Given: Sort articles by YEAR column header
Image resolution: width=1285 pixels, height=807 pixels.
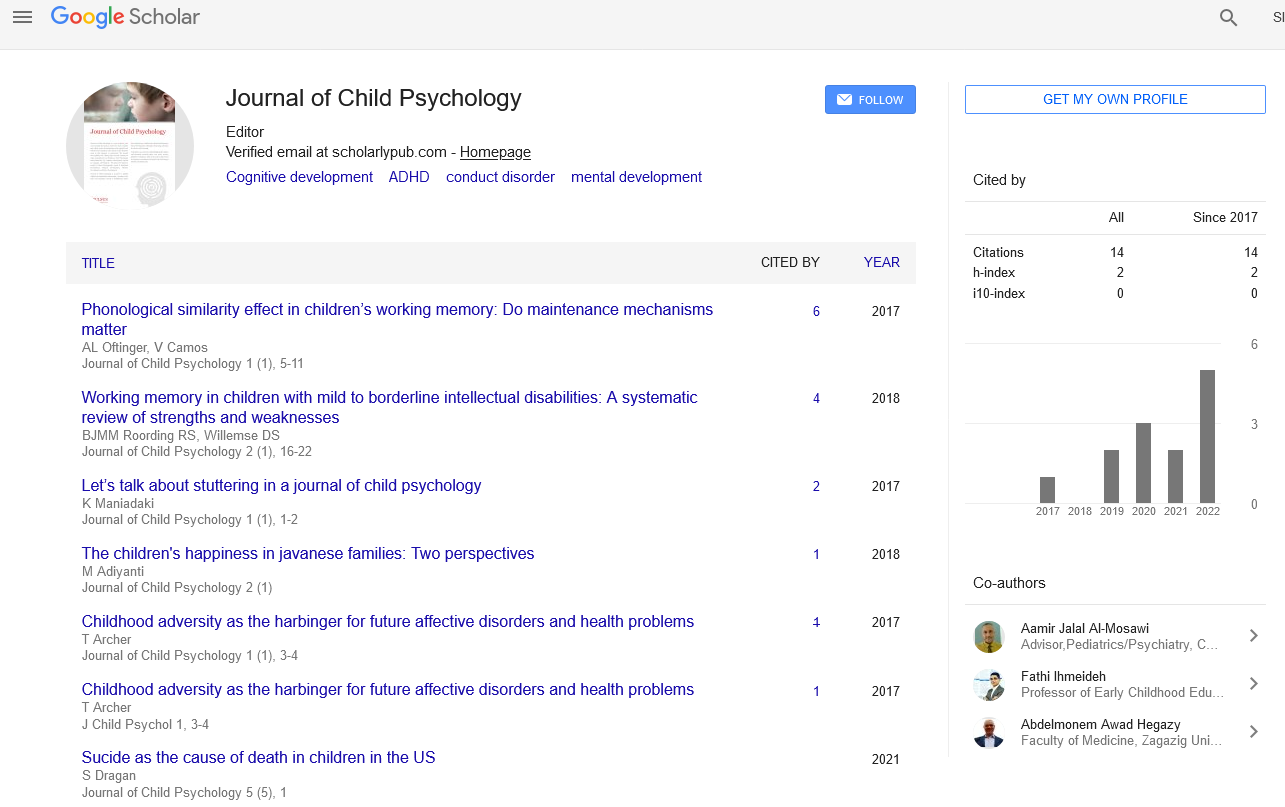Looking at the screenshot, I should pyautogui.click(x=882, y=262).
